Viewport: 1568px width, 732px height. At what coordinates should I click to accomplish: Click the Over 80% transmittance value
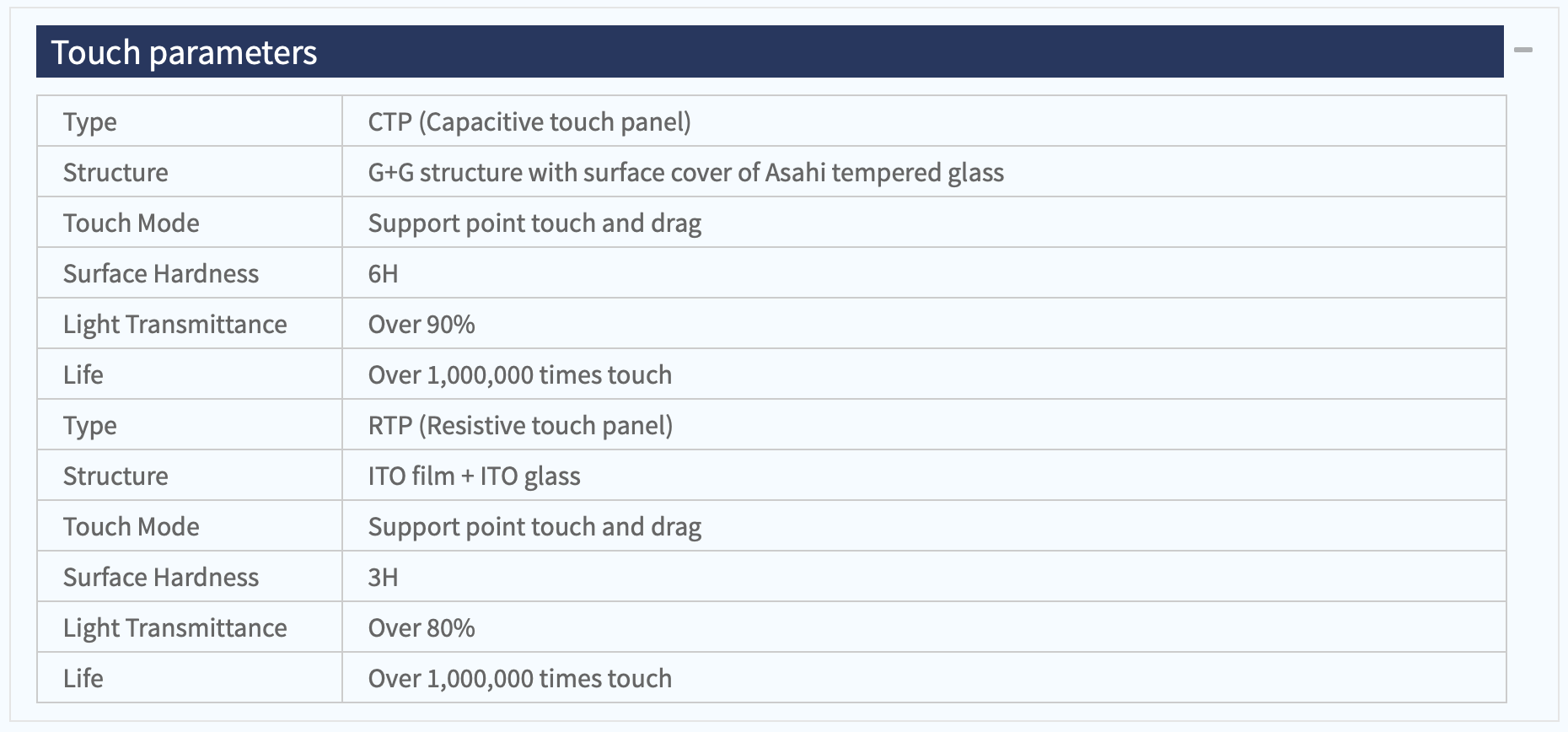[924, 627]
